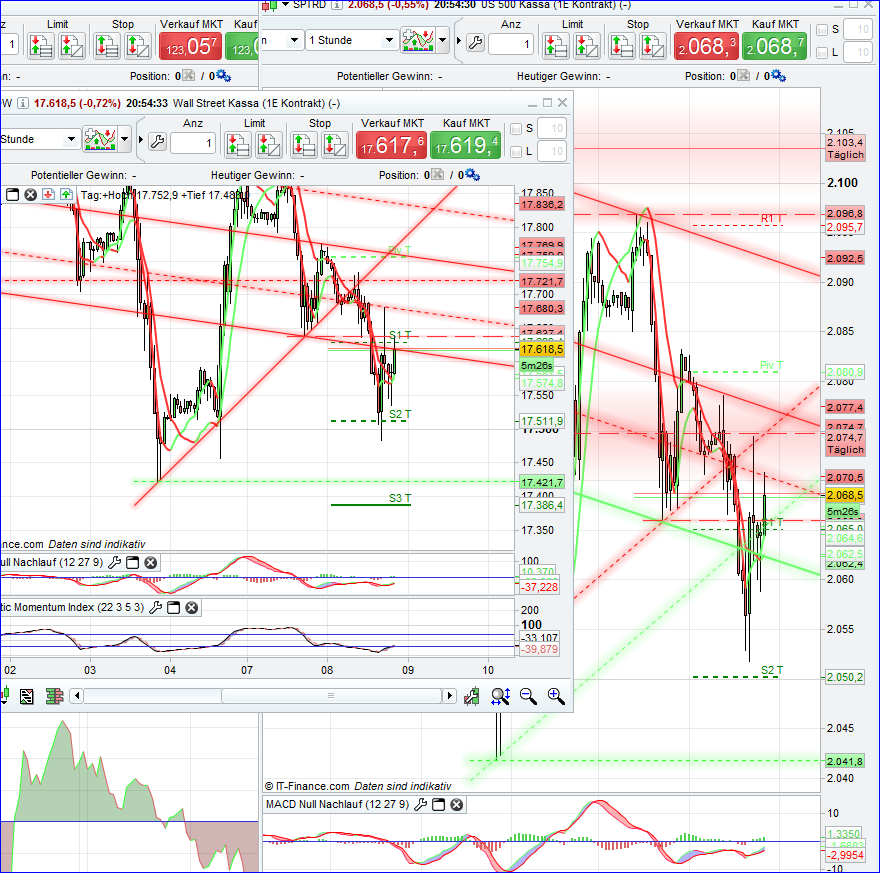Enable the L checkbox beside Kauf MKT
The image size is (880, 873).
820,50
